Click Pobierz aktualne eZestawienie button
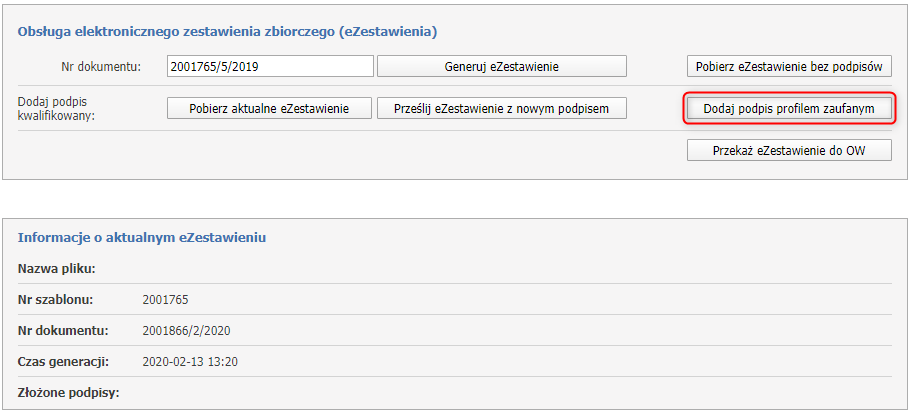This screenshot has width=912, height=414. pos(269,108)
